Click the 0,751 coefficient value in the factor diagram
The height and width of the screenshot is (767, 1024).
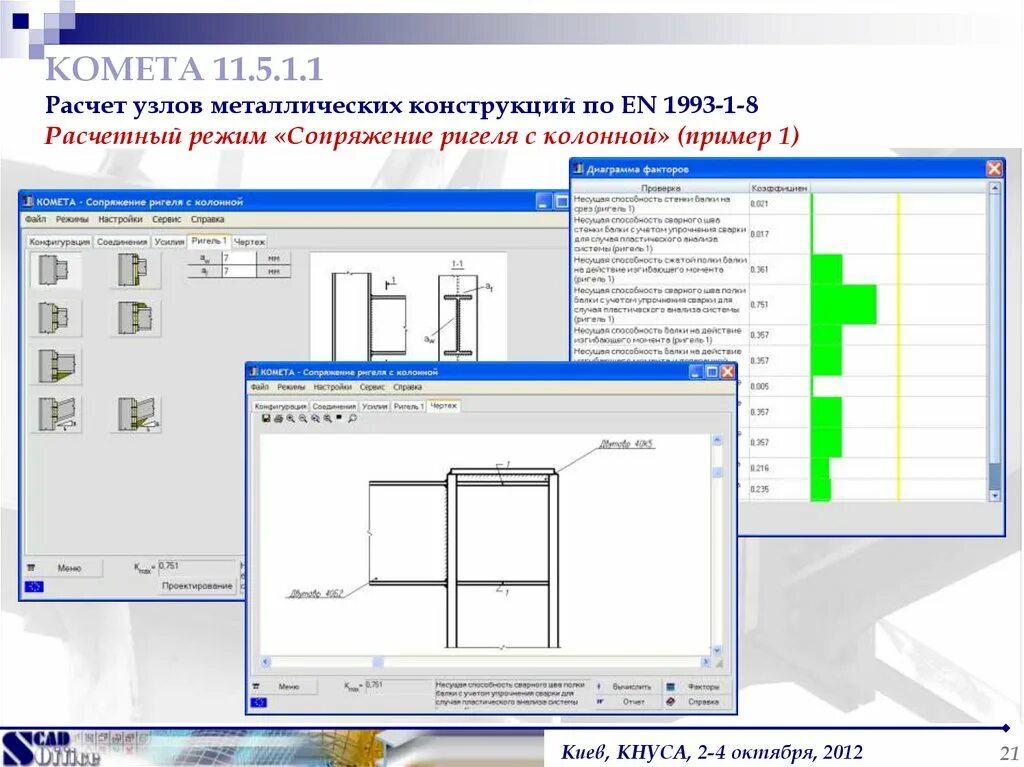pos(760,304)
